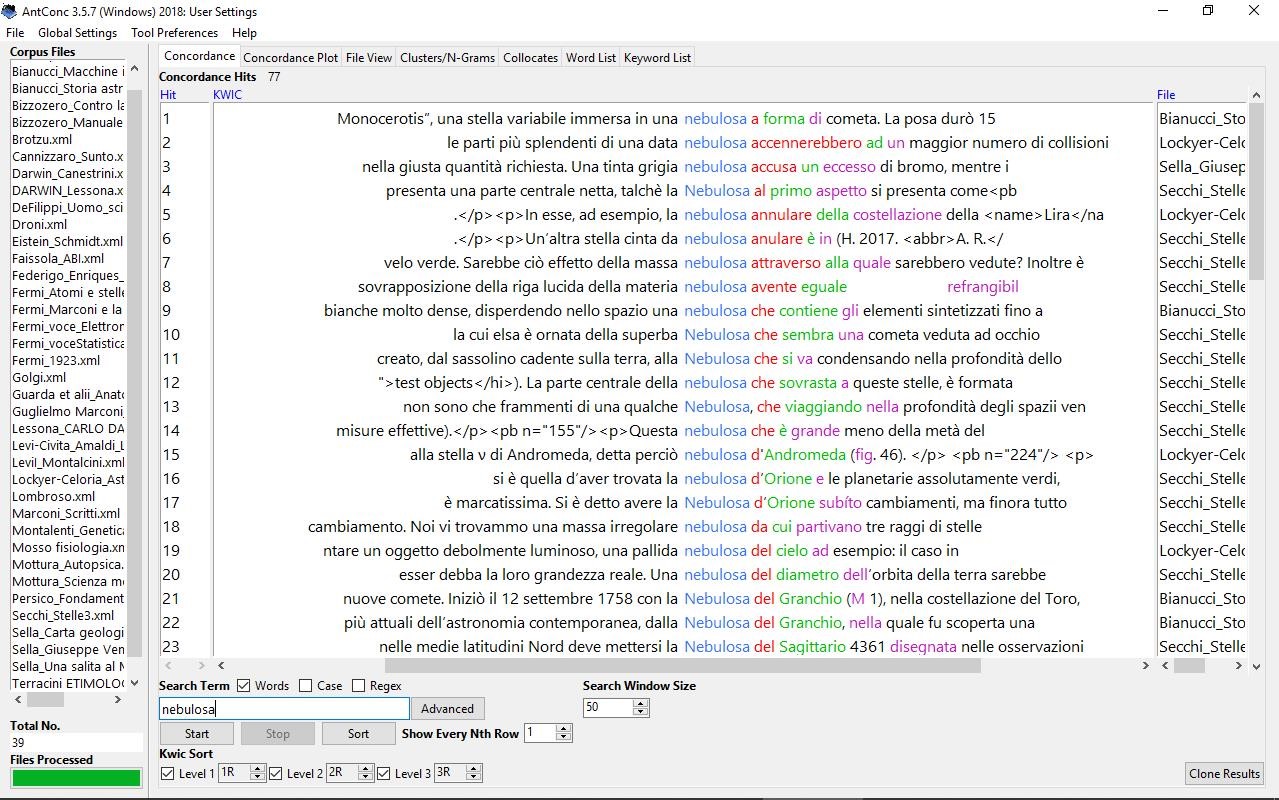Image resolution: width=1279 pixels, height=800 pixels.
Task: Click the AntConc icon in the title bar
Action: [10, 11]
